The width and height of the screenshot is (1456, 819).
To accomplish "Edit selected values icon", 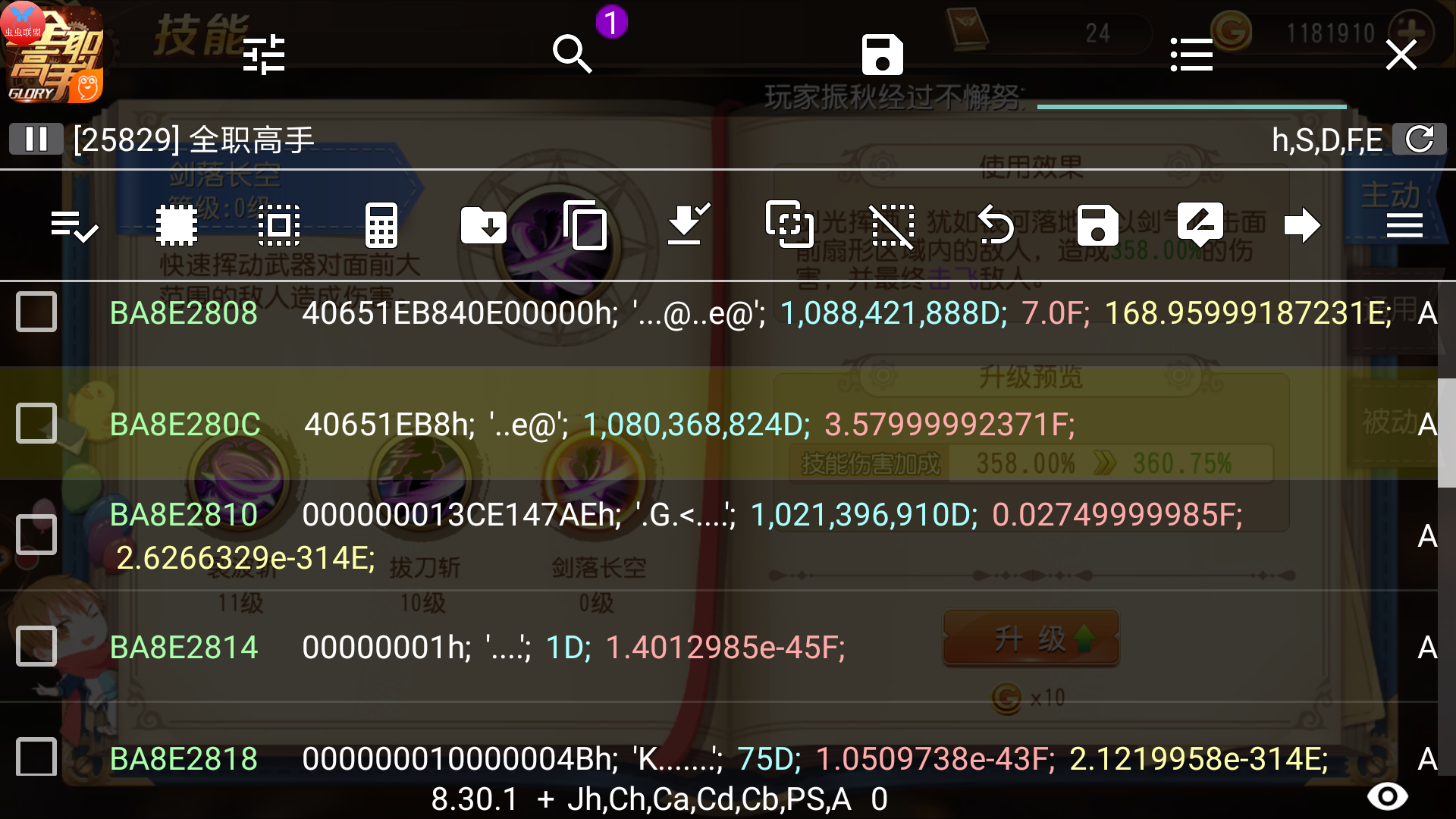I will pos(1200,224).
